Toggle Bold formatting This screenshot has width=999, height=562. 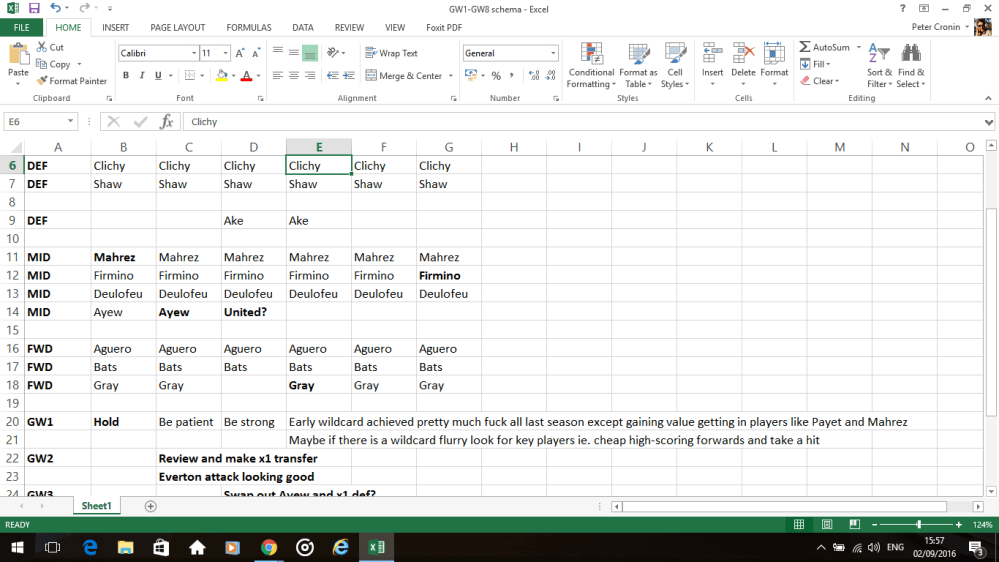click(126, 76)
